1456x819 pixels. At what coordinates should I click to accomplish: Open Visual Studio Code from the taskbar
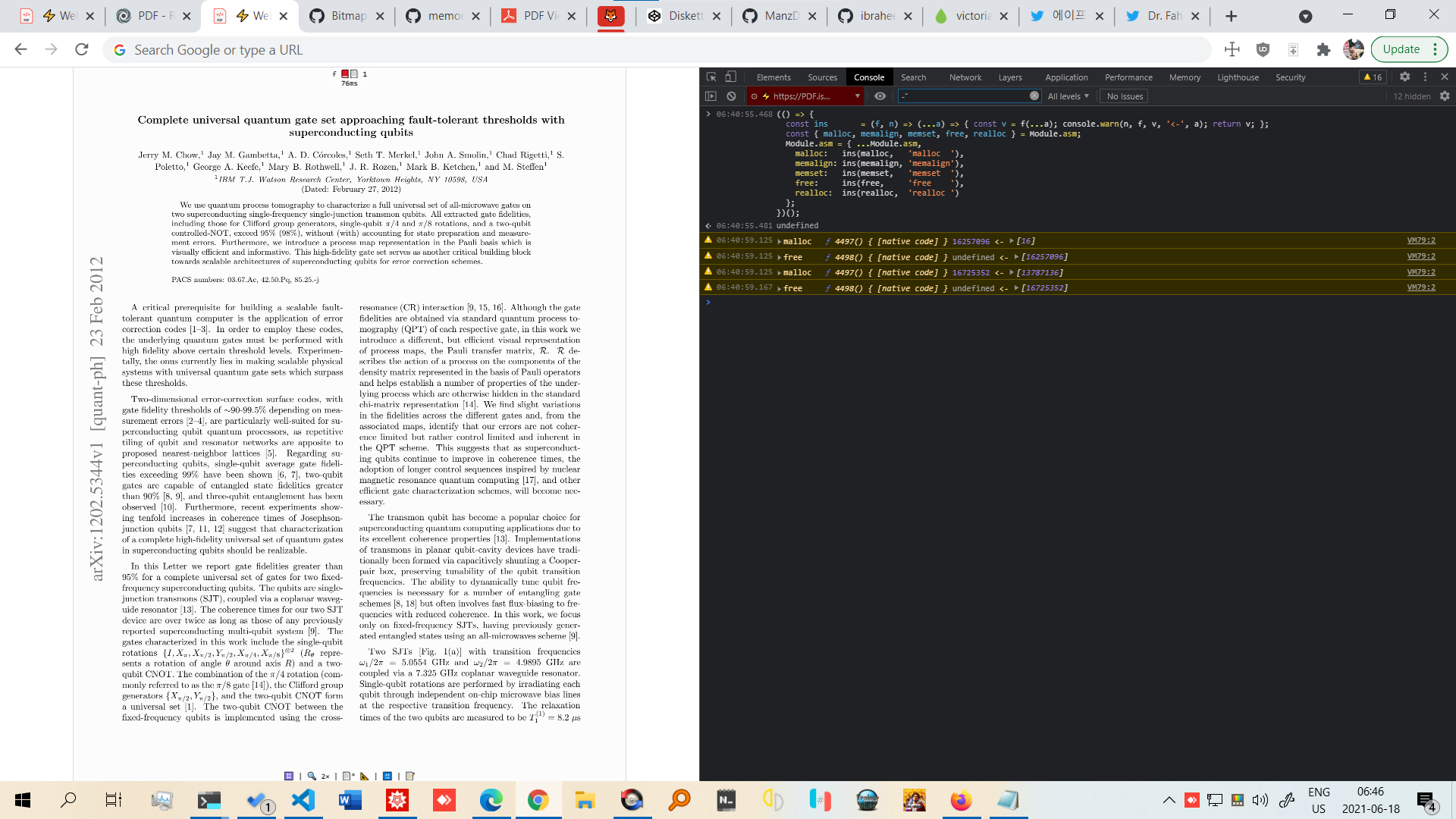tap(303, 800)
